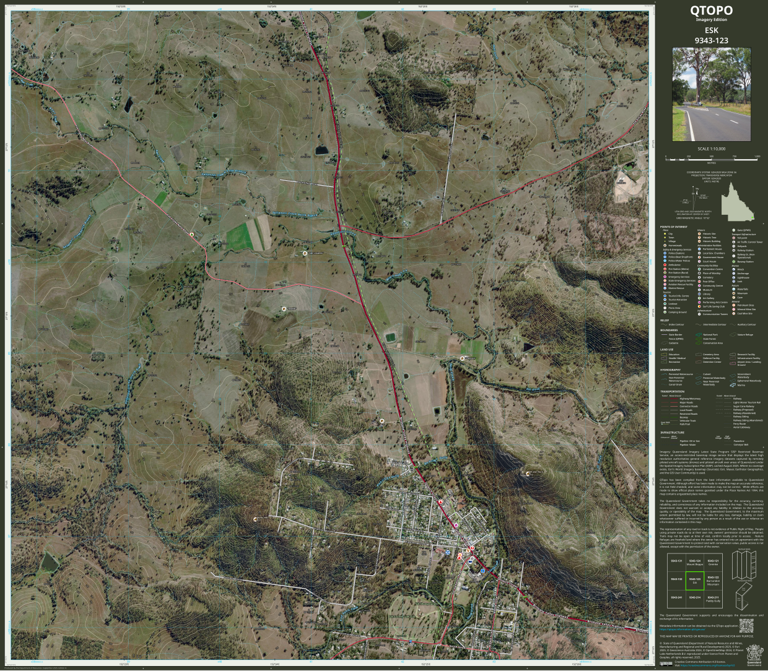768x671 pixels.
Task: Click the sheet number 9343-123
Action: point(711,41)
